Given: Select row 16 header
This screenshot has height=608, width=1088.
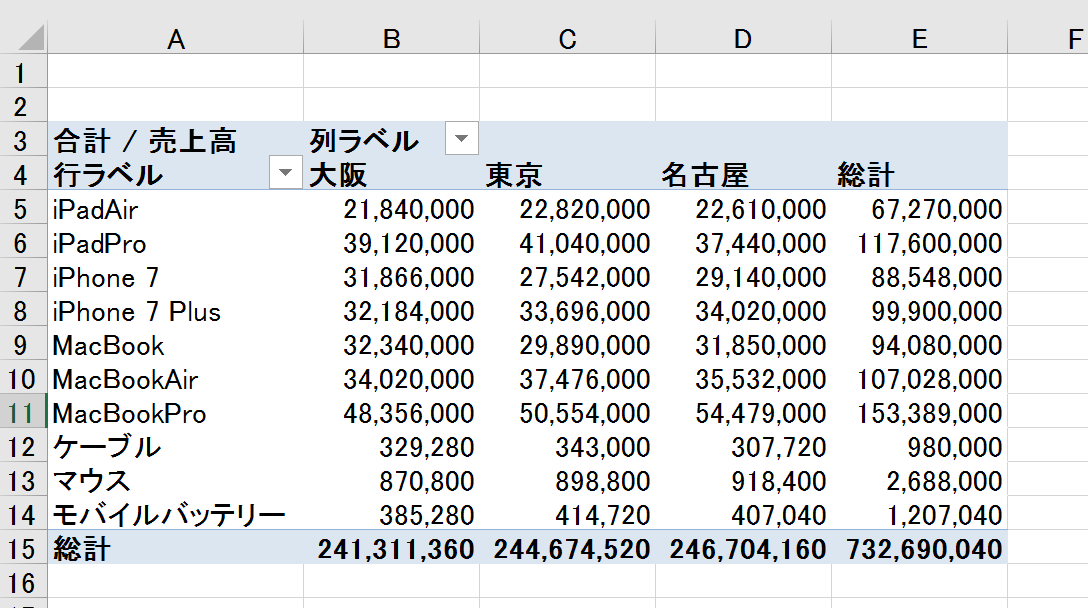Looking at the screenshot, I should [23, 582].
